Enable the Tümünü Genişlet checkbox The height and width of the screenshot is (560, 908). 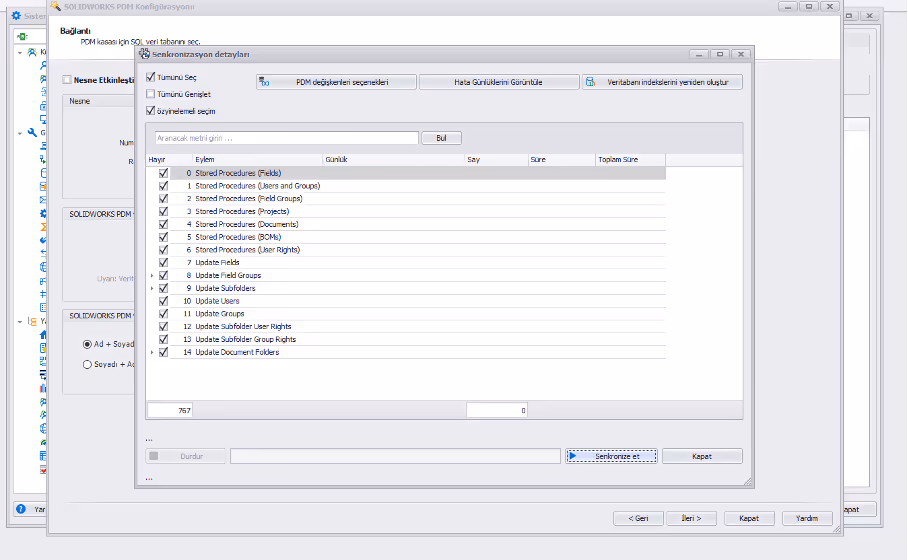click(151, 94)
